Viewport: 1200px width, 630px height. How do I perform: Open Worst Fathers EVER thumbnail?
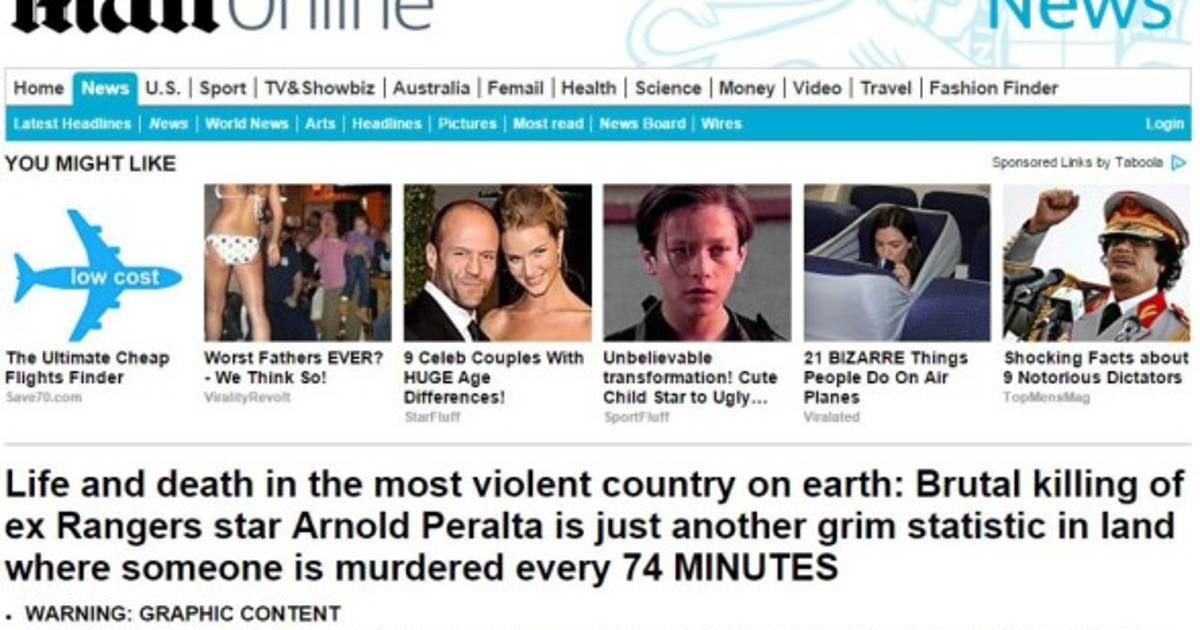pos(297,263)
